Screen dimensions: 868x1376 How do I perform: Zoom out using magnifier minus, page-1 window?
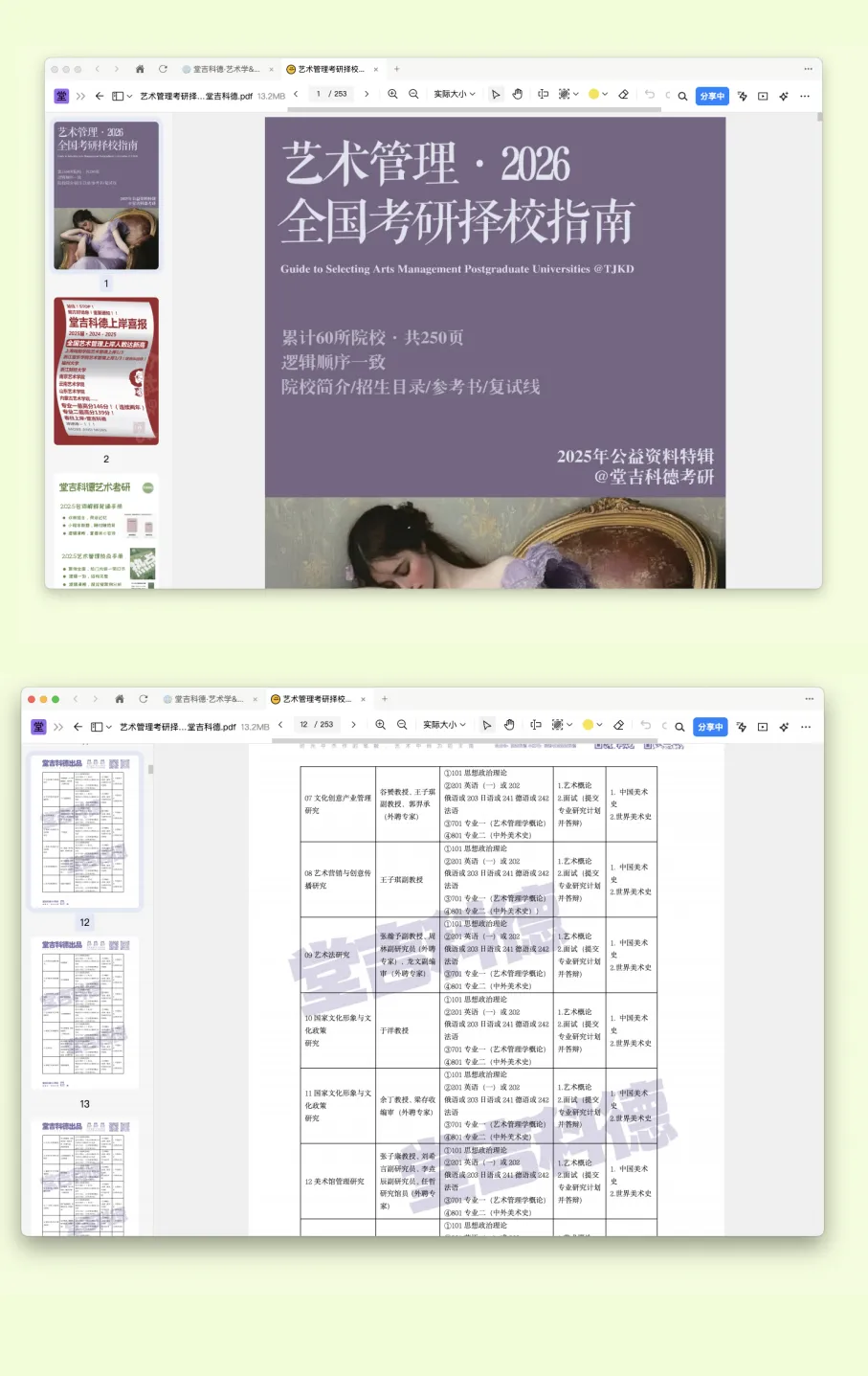coord(413,94)
